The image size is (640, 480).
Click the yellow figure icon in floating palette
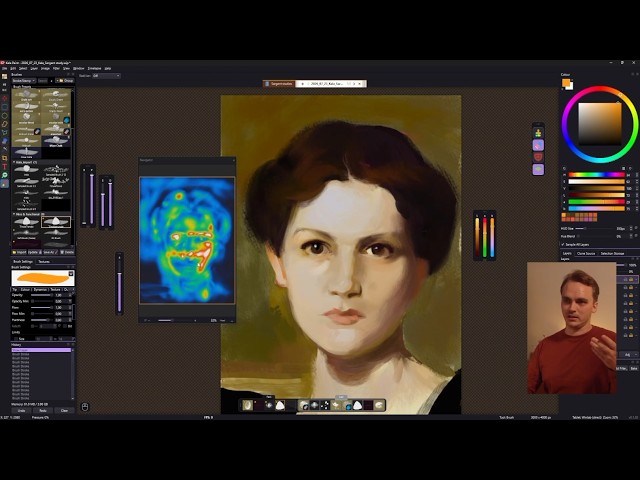[x=538, y=133]
